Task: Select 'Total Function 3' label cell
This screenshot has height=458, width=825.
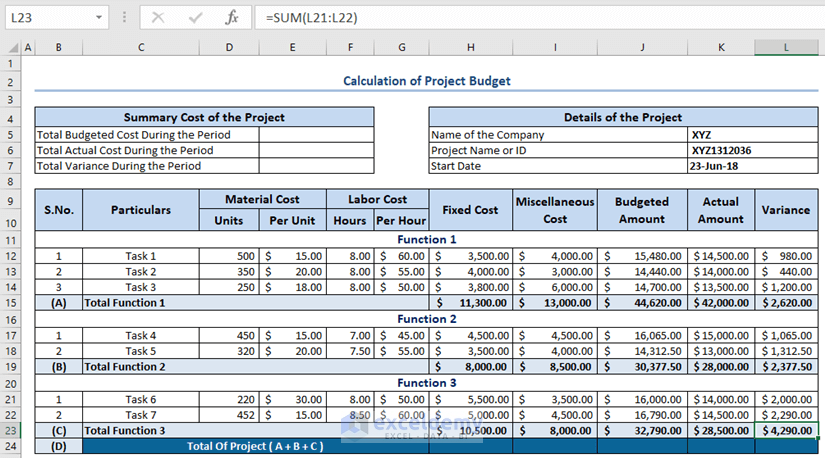Action: (x=256, y=431)
